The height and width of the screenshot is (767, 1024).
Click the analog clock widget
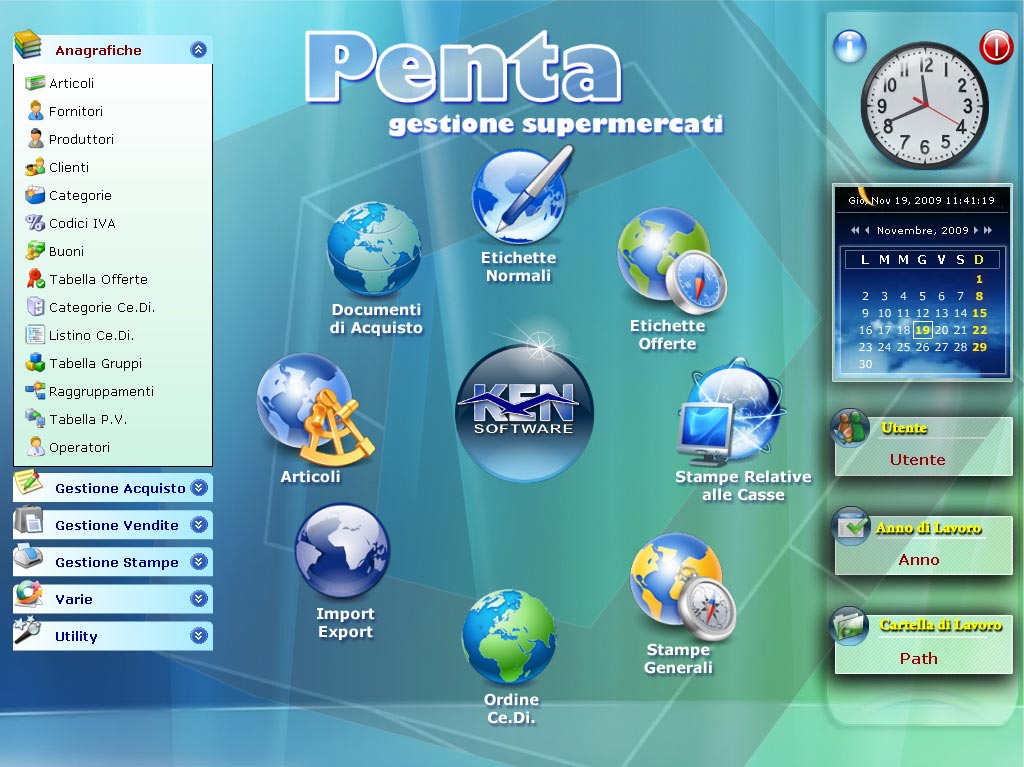pos(923,106)
